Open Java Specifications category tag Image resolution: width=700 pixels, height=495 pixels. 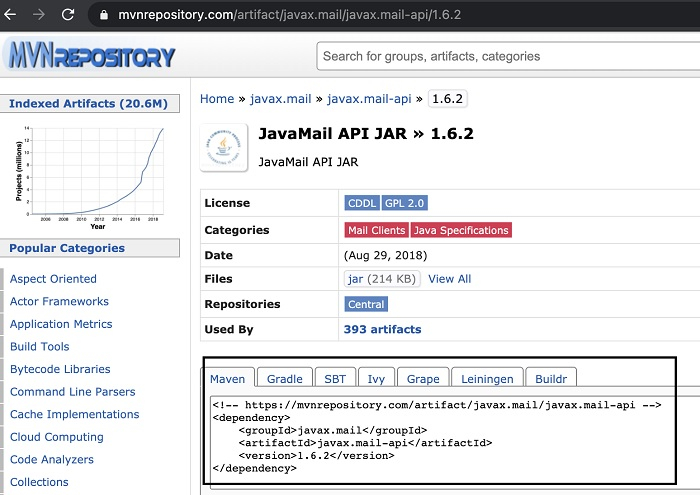[461, 230]
